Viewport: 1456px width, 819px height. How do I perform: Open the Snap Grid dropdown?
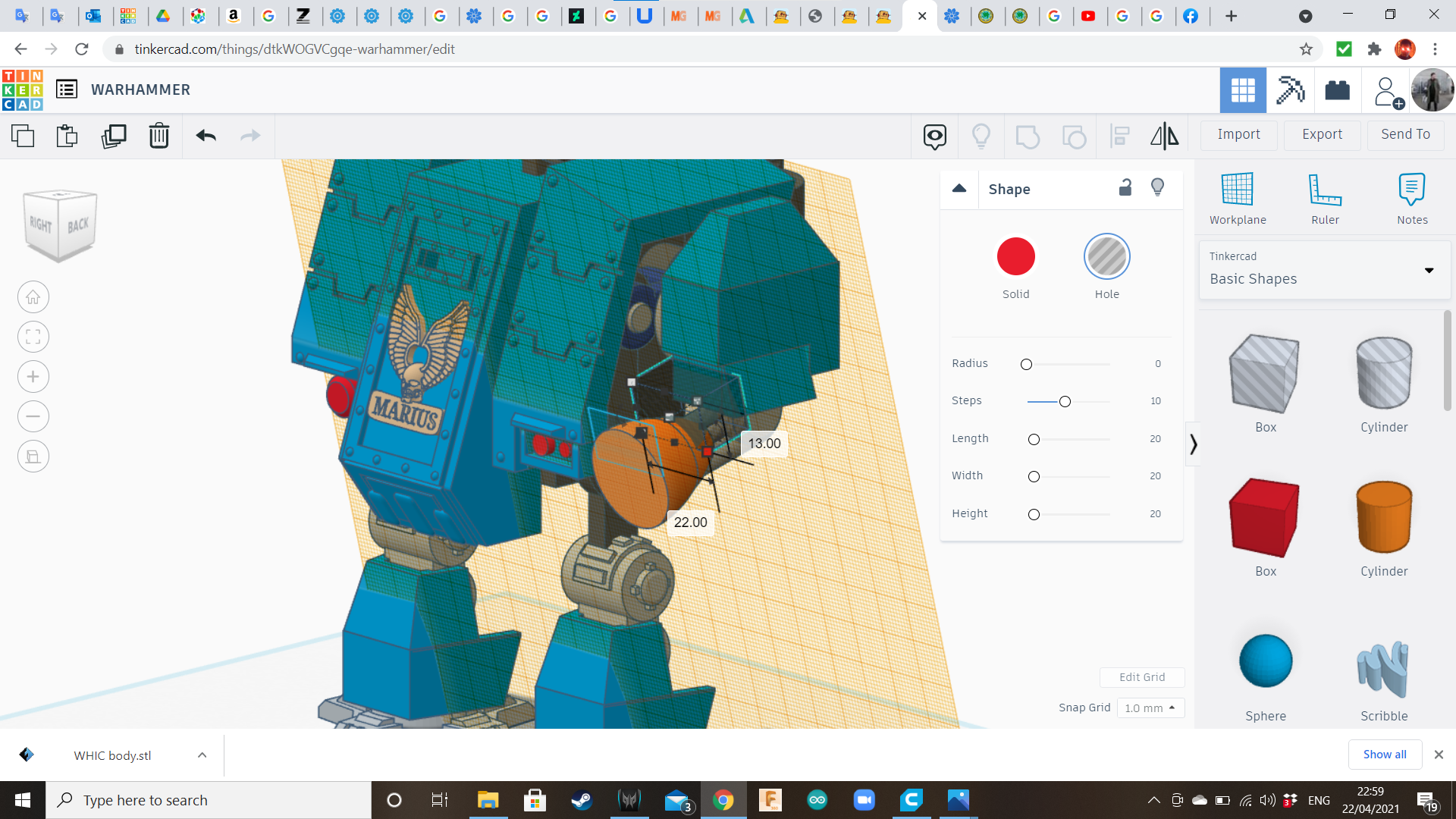coord(1150,708)
